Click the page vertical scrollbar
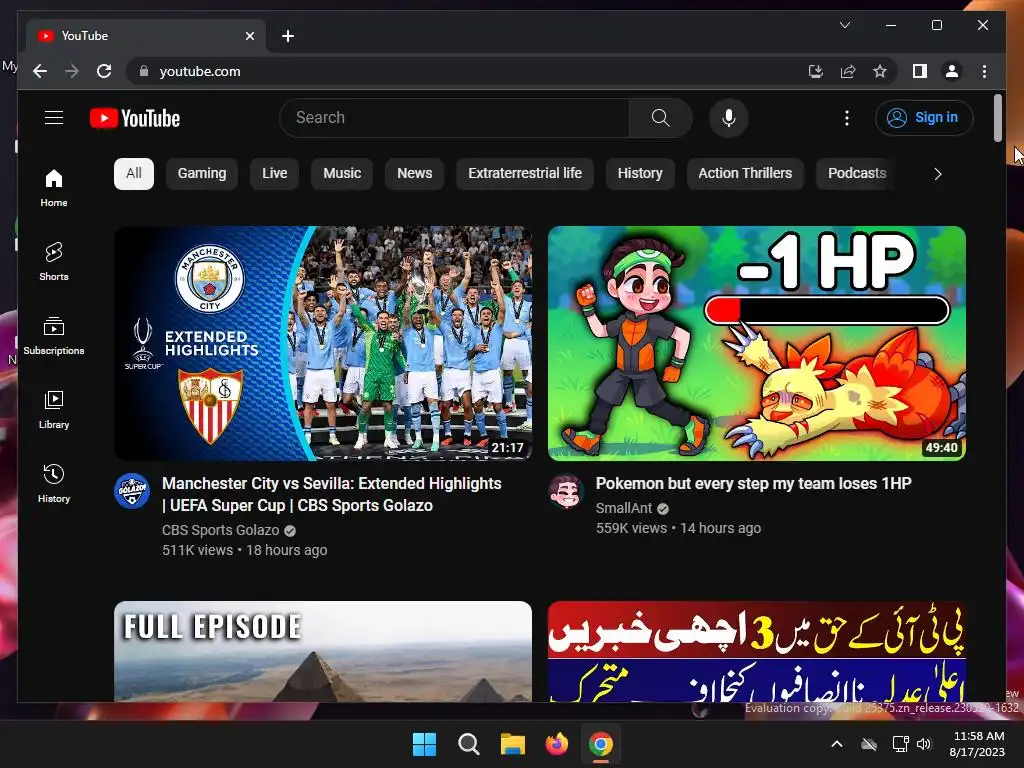The image size is (1024, 768). point(998,118)
